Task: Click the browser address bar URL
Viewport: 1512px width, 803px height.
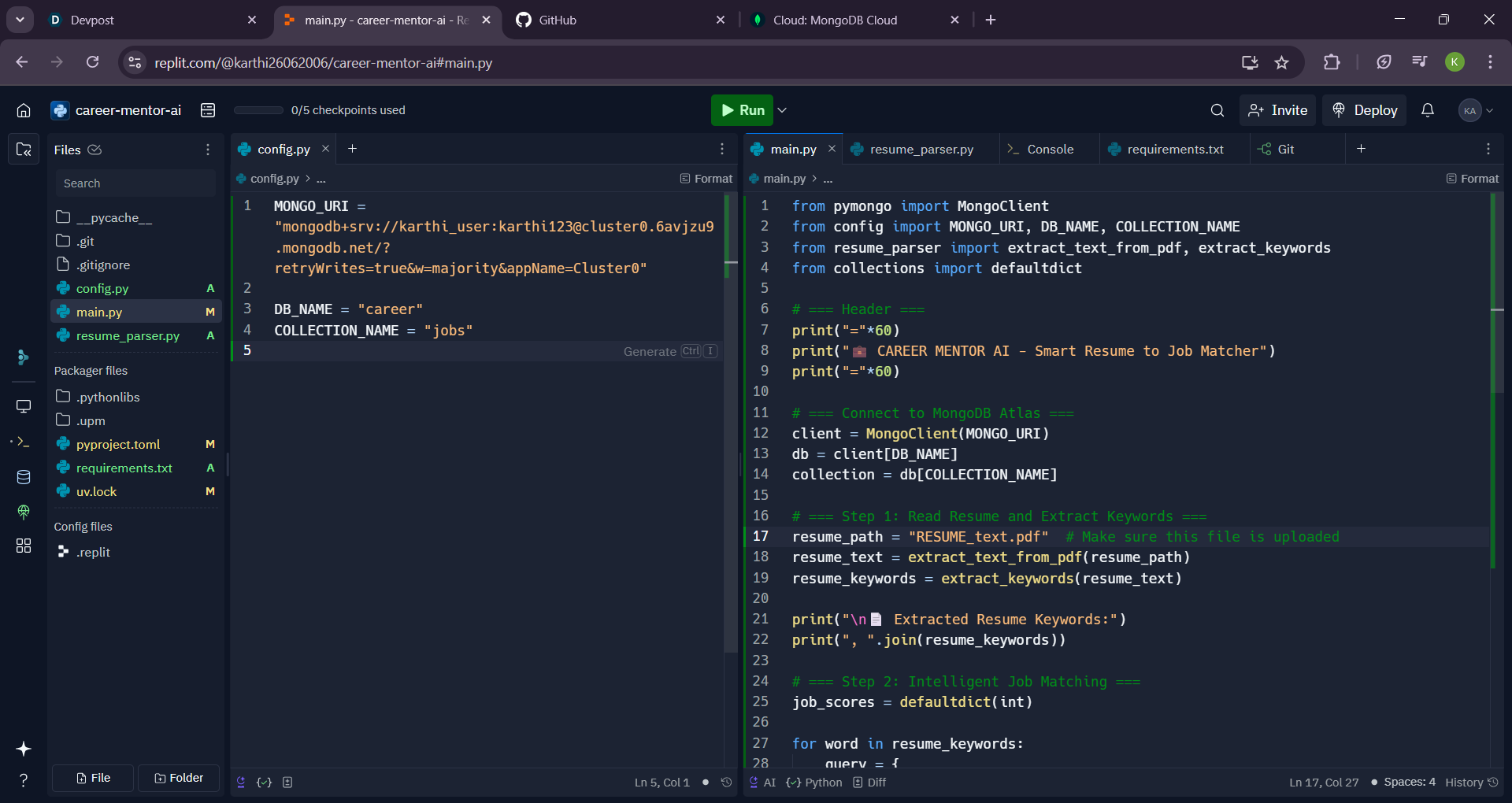Action: (x=323, y=63)
